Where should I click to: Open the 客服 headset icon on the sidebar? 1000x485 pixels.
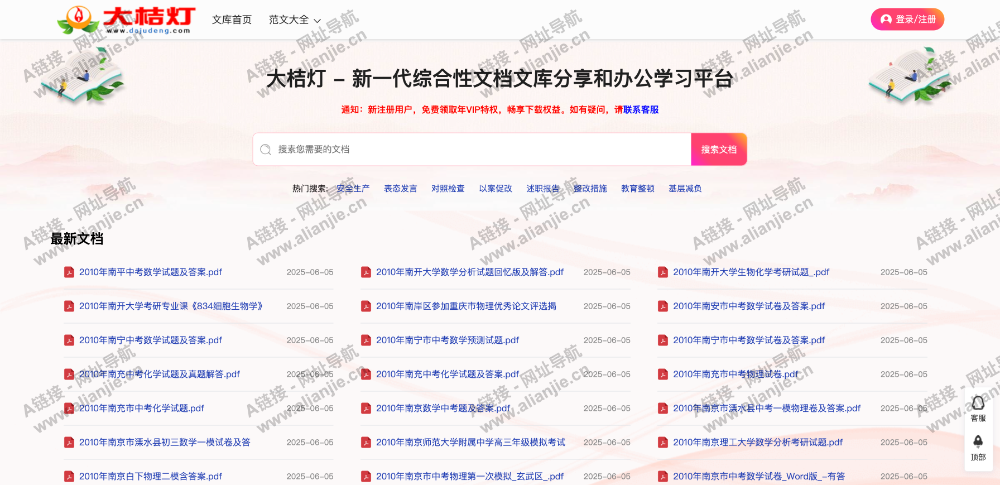coord(978,403)
